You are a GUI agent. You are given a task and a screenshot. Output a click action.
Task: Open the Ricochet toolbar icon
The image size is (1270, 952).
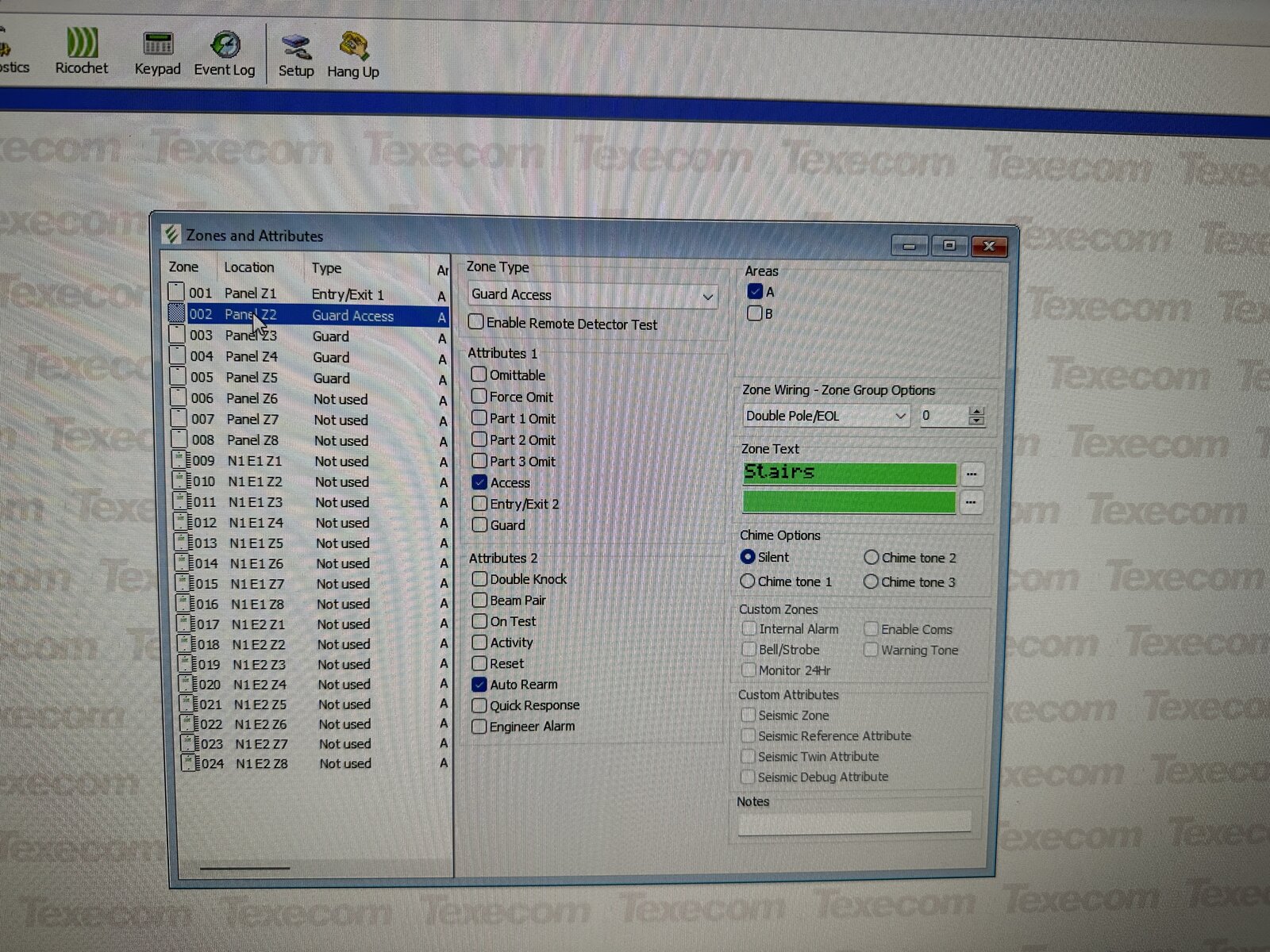click(x=82, y=44)
